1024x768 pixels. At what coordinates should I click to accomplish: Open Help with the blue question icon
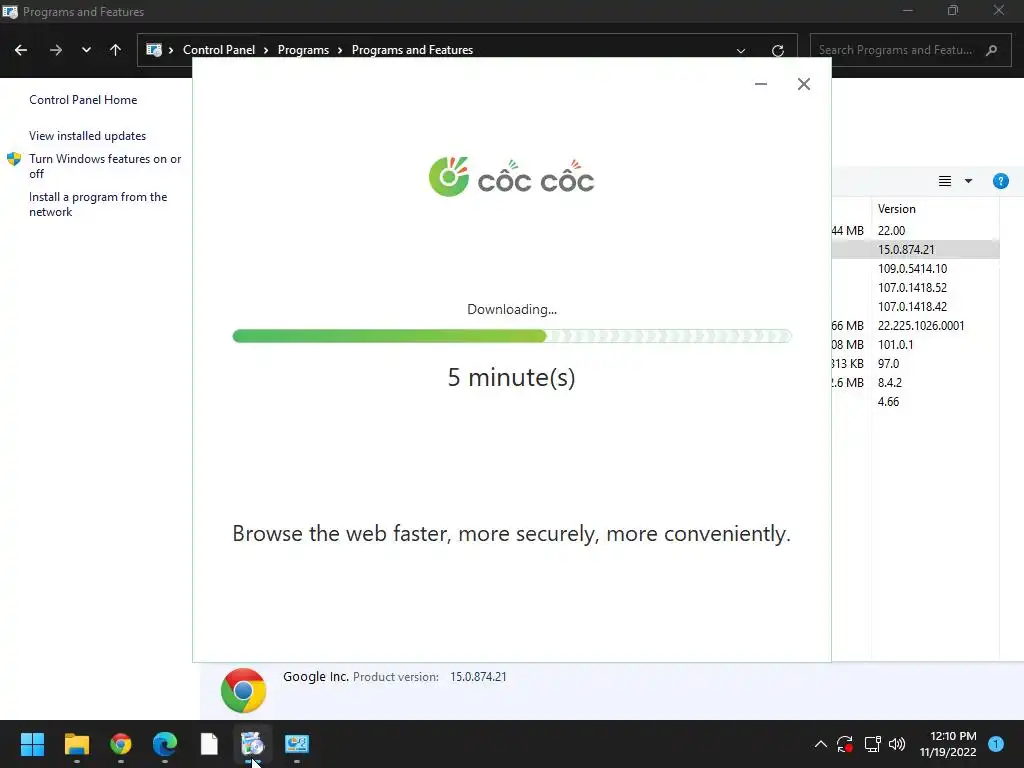1000,181
